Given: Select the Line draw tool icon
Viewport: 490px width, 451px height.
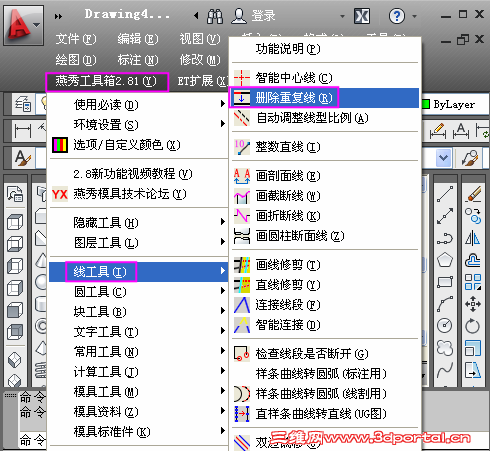Looking at the screenshot, I should tap(445, 194).
